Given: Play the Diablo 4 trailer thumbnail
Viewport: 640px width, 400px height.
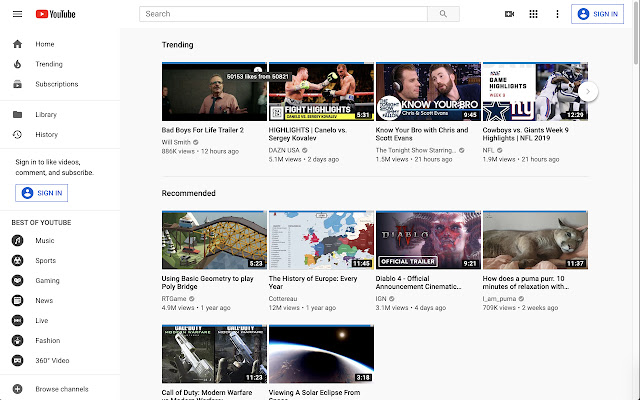Looking at the screenshot, I should coord(427,241).
